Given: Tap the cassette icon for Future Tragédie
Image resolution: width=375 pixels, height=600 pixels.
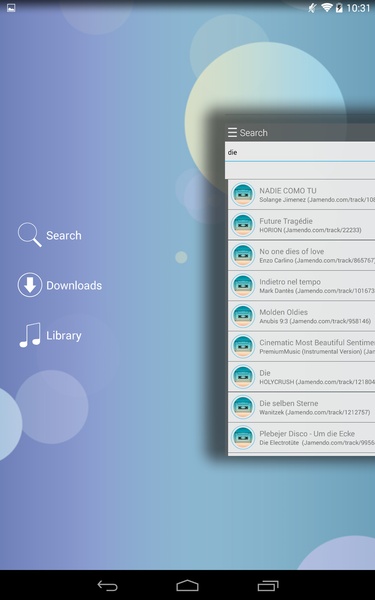Looking at the screenshot, I should click(x=243, y=225).
